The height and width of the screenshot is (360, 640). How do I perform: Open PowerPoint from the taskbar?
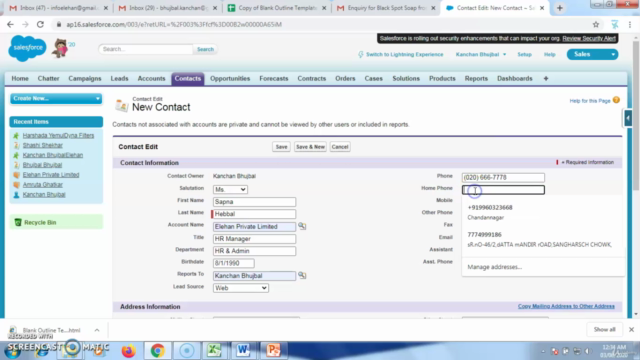point(273,350)
